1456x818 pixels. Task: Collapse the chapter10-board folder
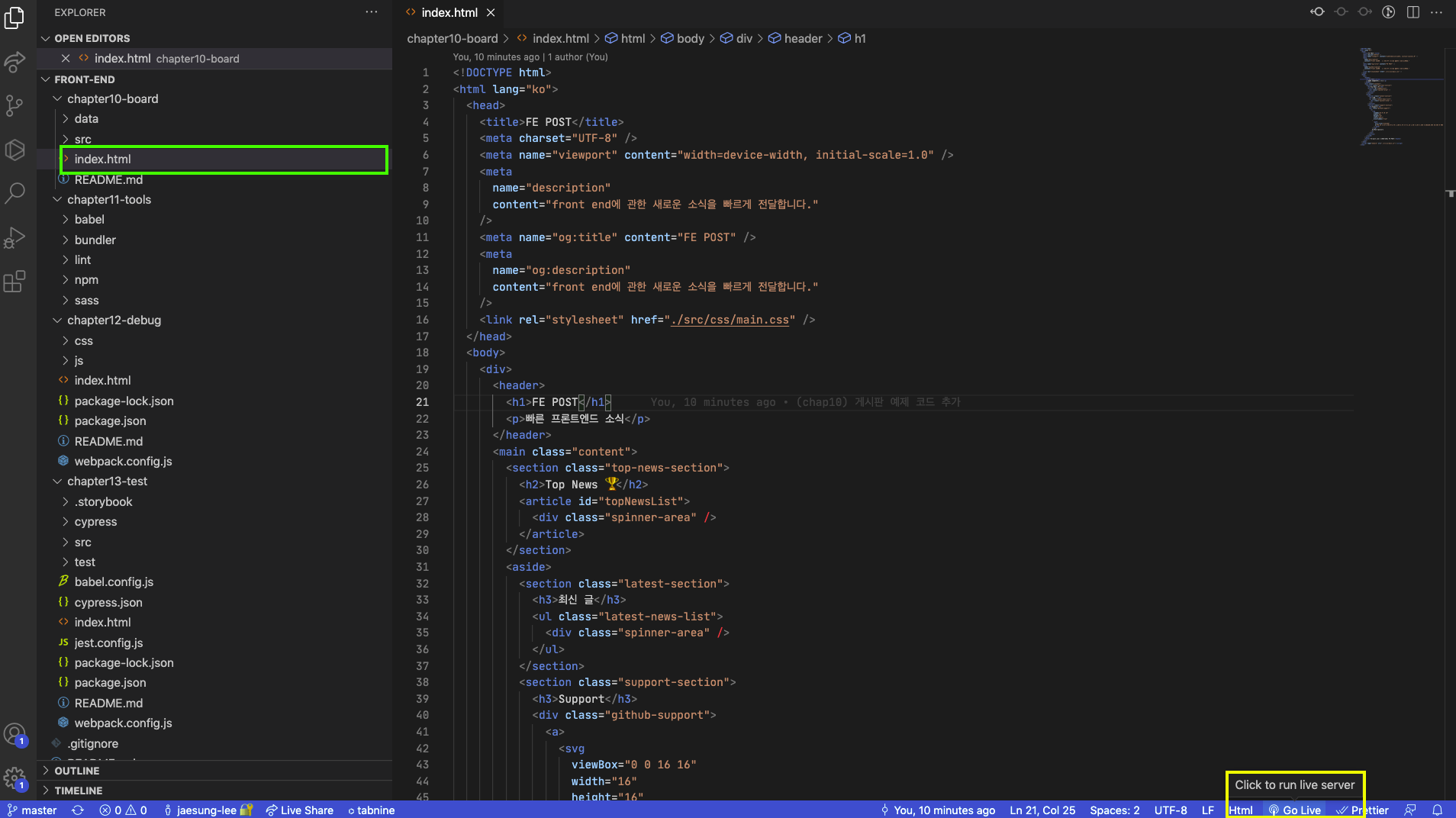[214, 99]
